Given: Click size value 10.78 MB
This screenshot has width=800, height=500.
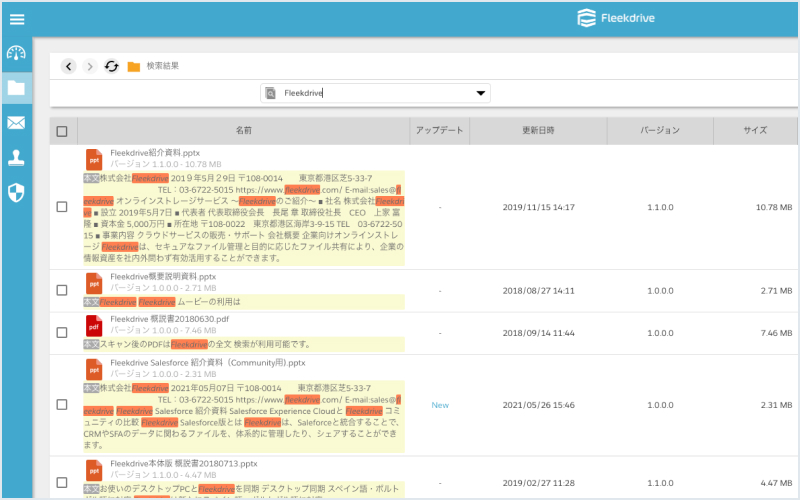Looking at the screenshot, I should (x=774, y=207).
